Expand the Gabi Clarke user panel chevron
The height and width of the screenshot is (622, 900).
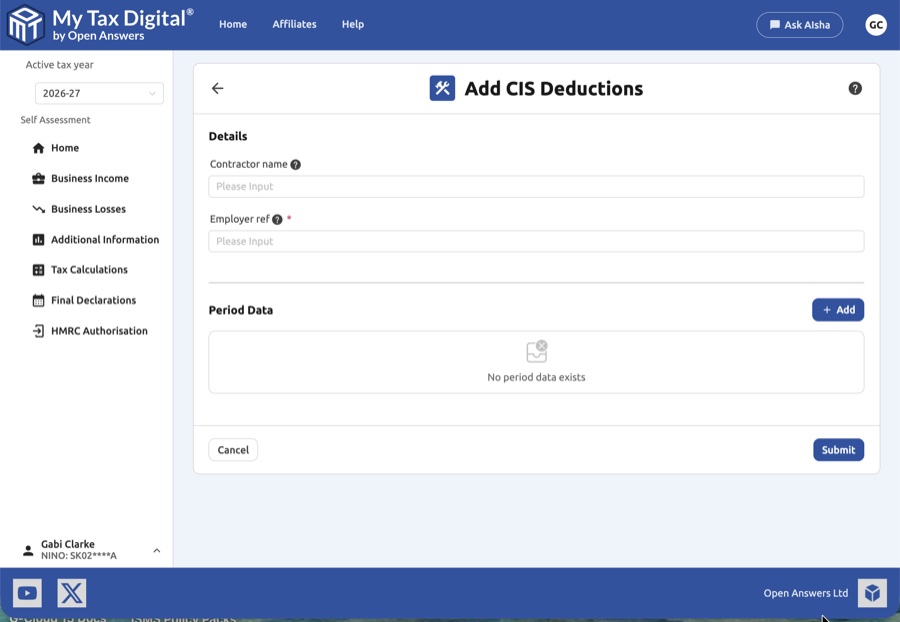pos(156,550)
